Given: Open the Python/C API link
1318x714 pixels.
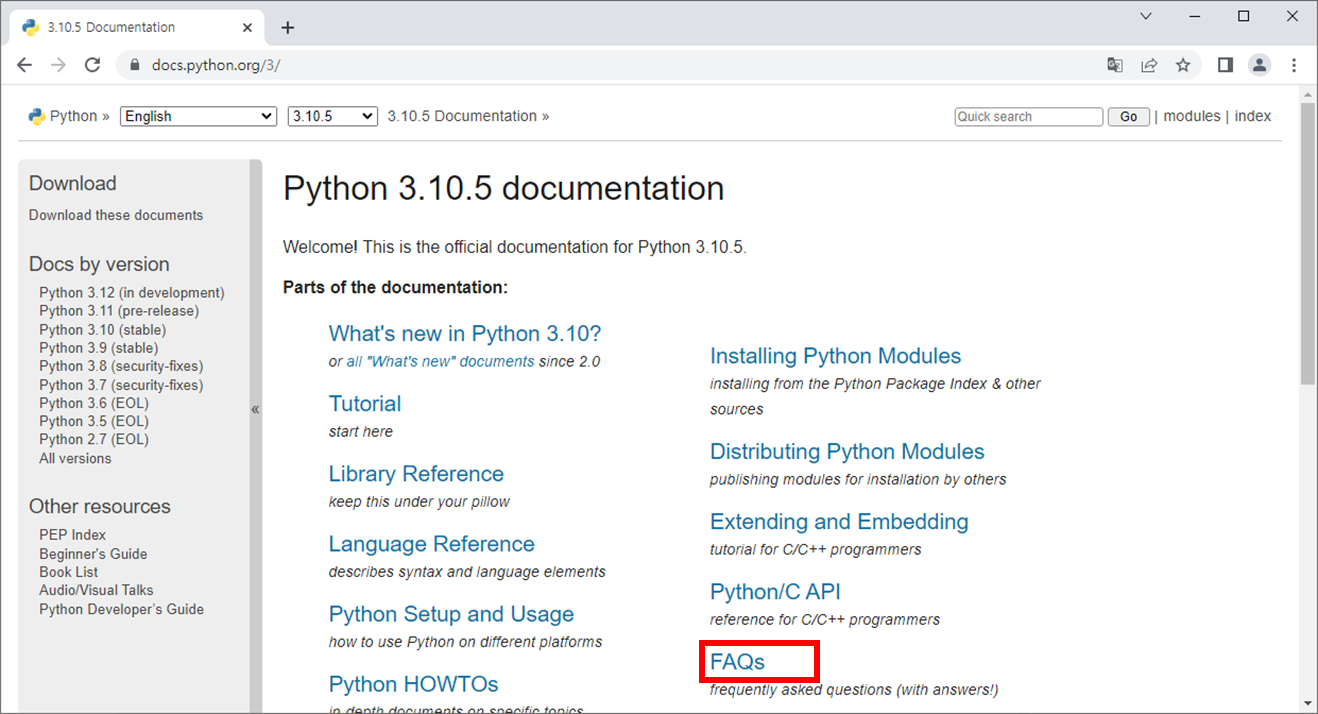Looking at the screenshot, I should coord(775,591).
